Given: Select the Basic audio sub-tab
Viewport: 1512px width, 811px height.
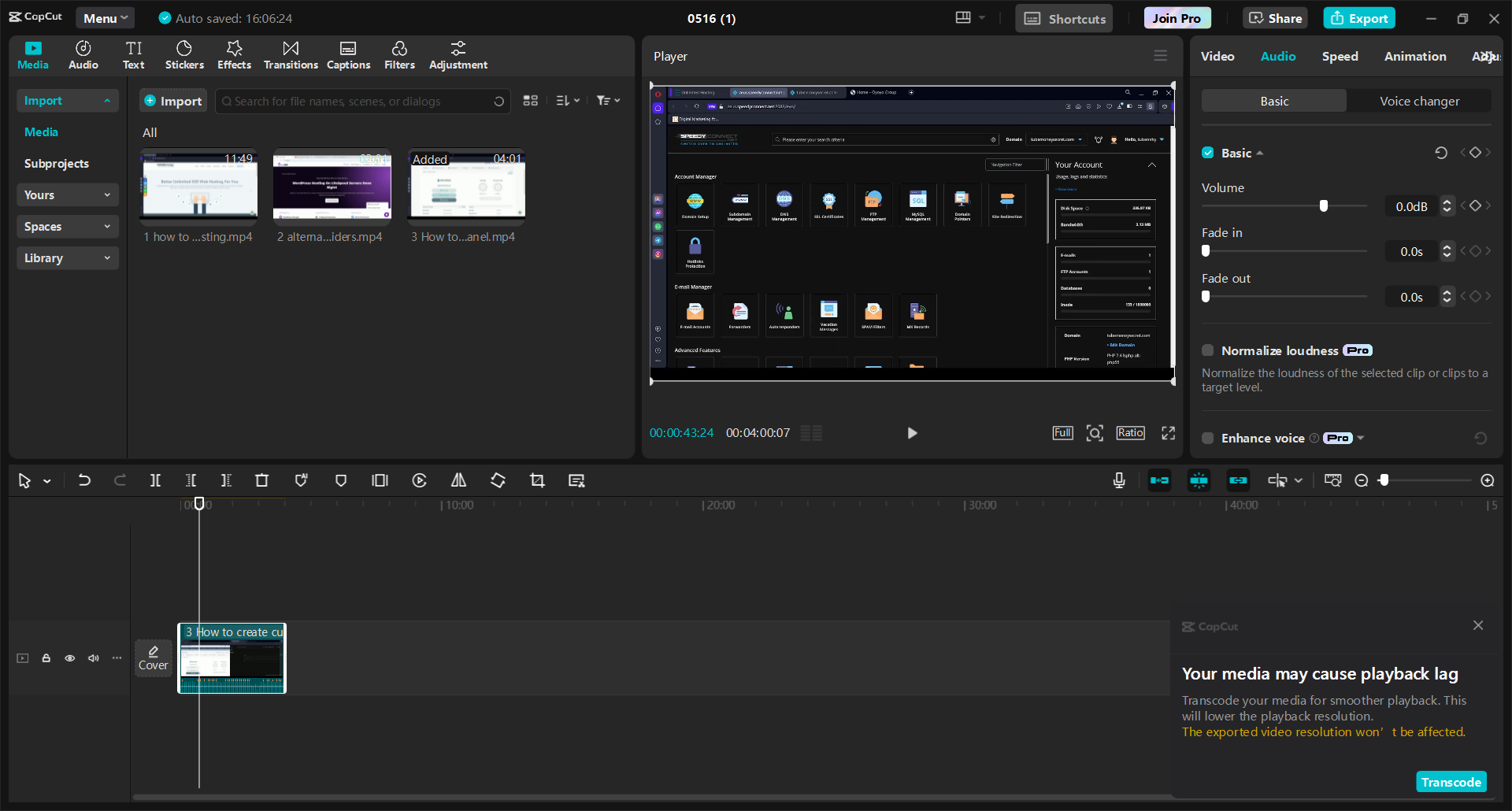Looking at the screenshot, I should point(1274,101).
